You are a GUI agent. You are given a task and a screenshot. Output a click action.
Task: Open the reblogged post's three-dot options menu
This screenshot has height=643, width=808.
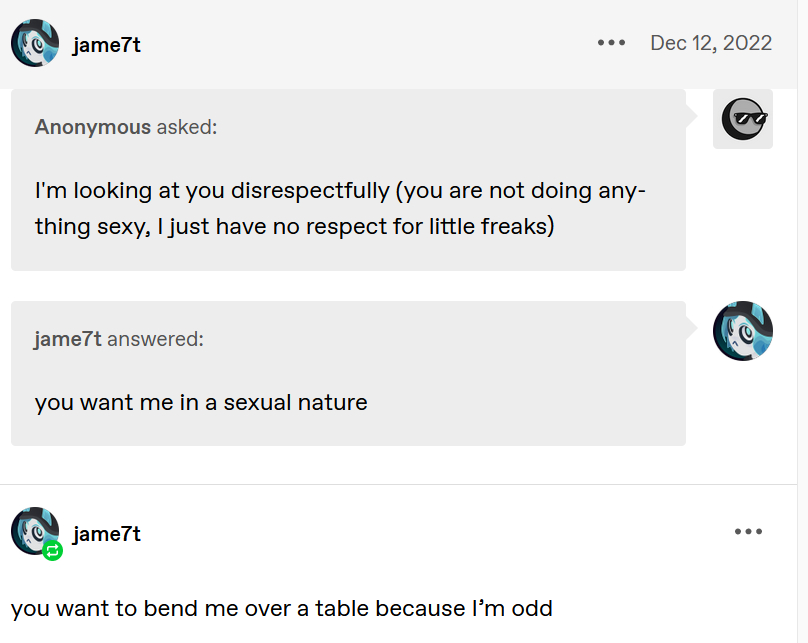[x=748, y=532]
